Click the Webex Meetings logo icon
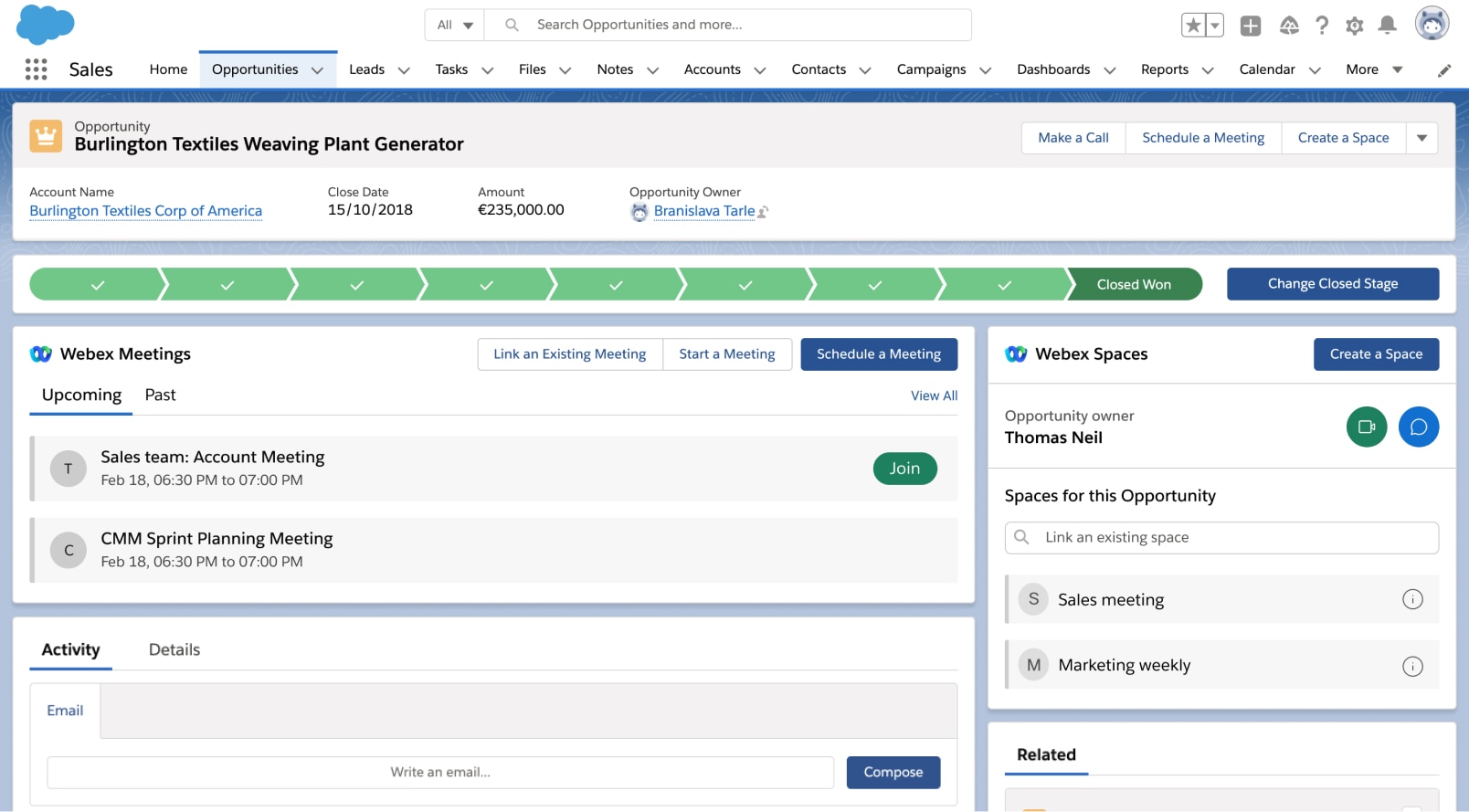 (41, 354)
